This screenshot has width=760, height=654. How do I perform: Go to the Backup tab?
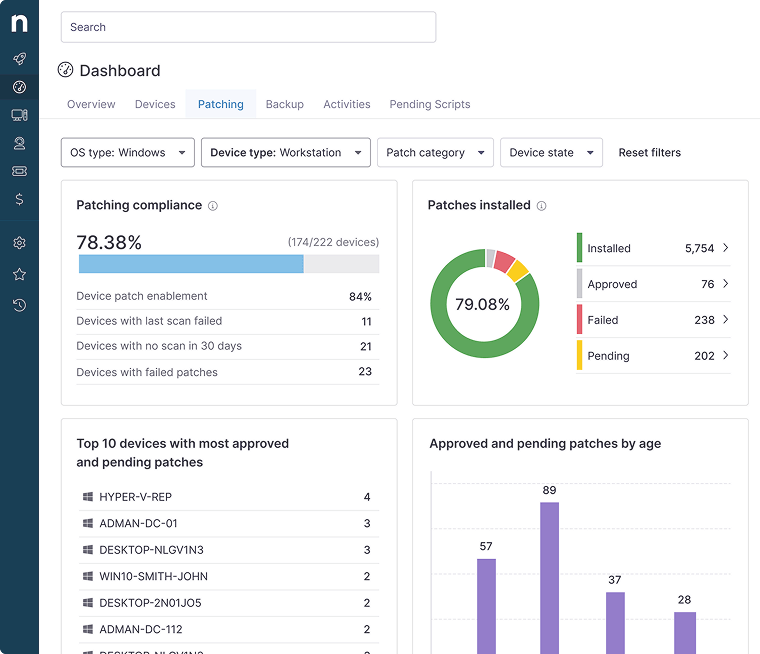coord(285,104)
